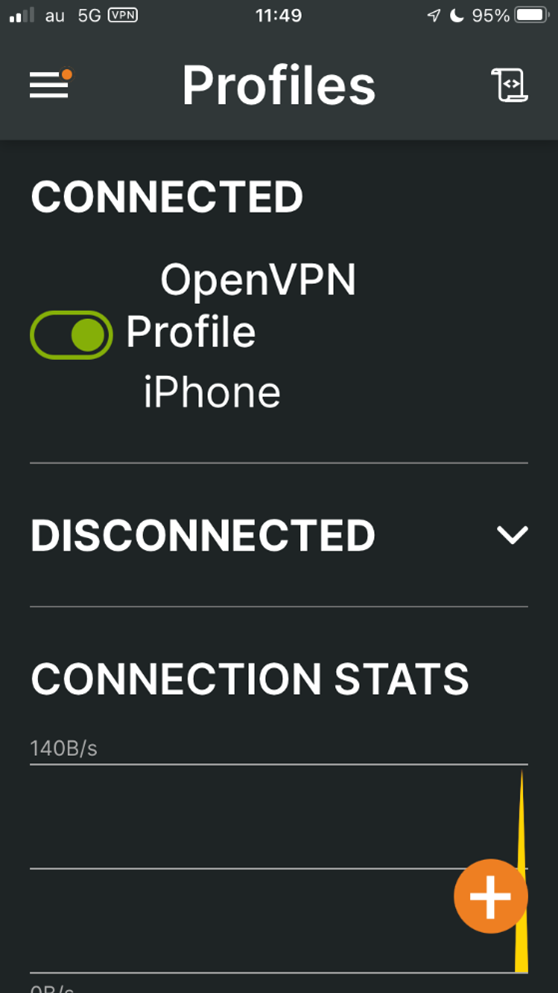
Task: Tap the notification dot on menu icon
Action: coord(67,75)
